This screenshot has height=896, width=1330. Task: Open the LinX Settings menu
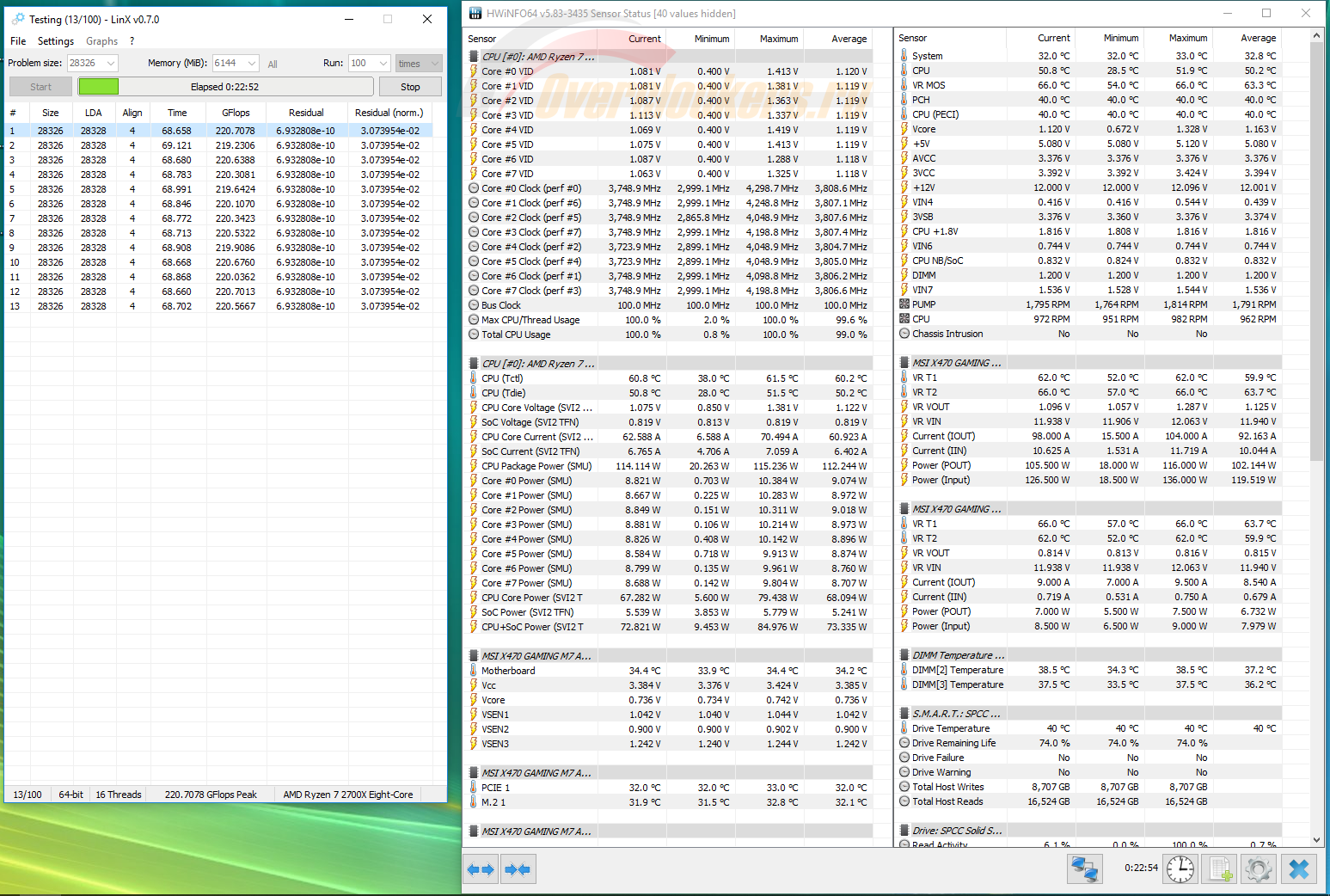(56, 41)
